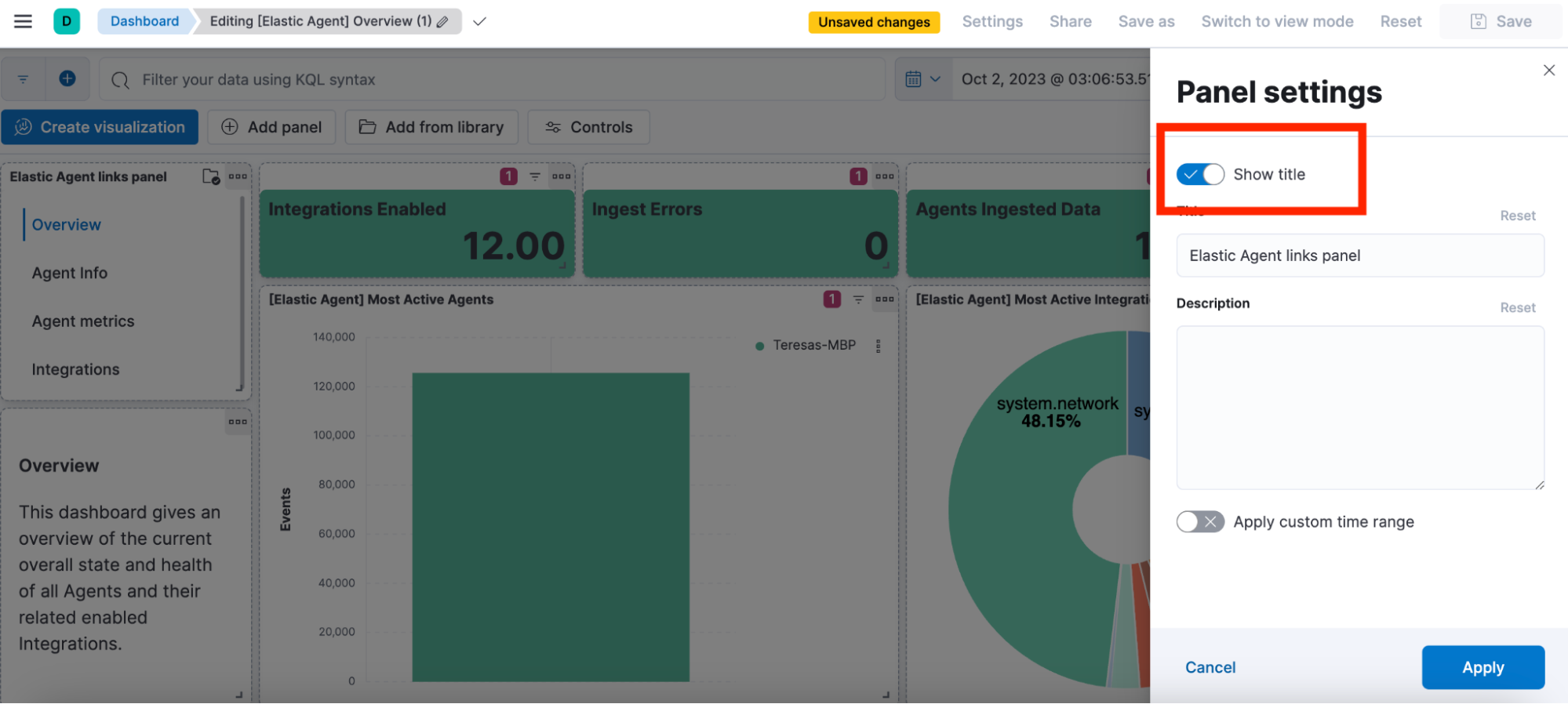
Task: Click the checkmark icon after dashboard title
Action: [x=480, y=21]
